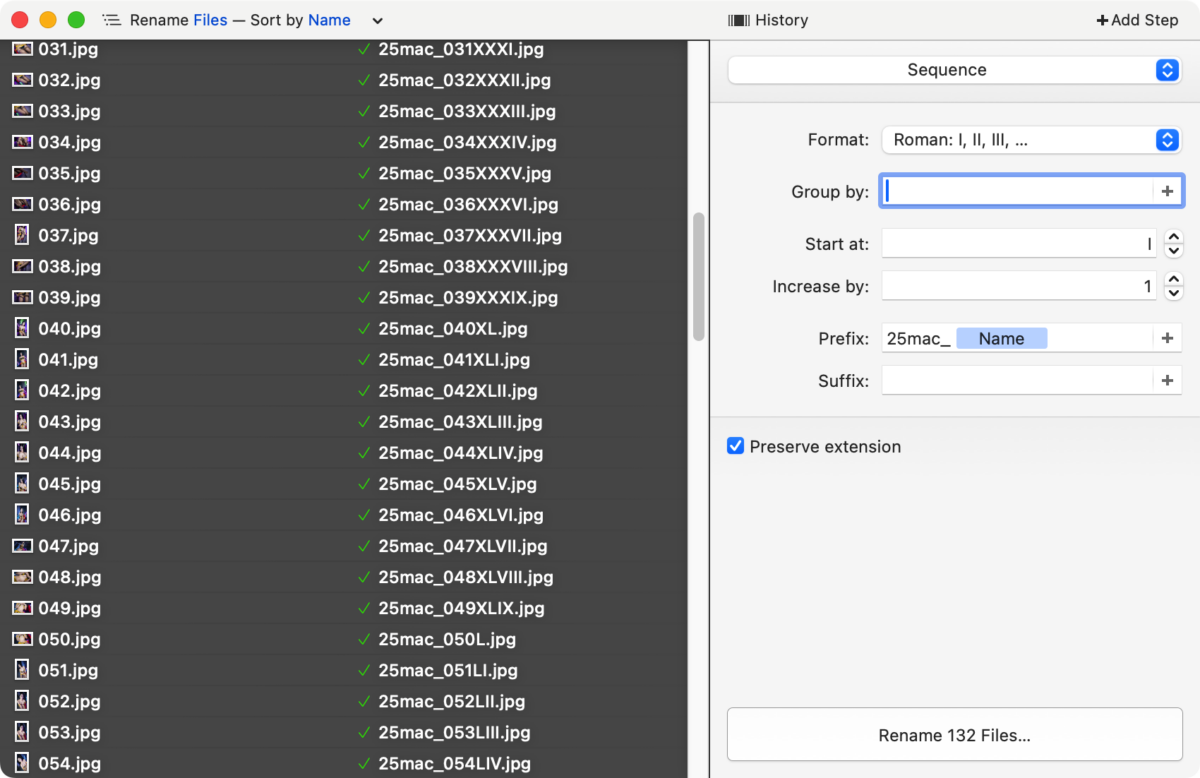The height and width of the screenshot is (778, 1200).
Task: Select the file name 052.jpg
Action: [70, 701]
